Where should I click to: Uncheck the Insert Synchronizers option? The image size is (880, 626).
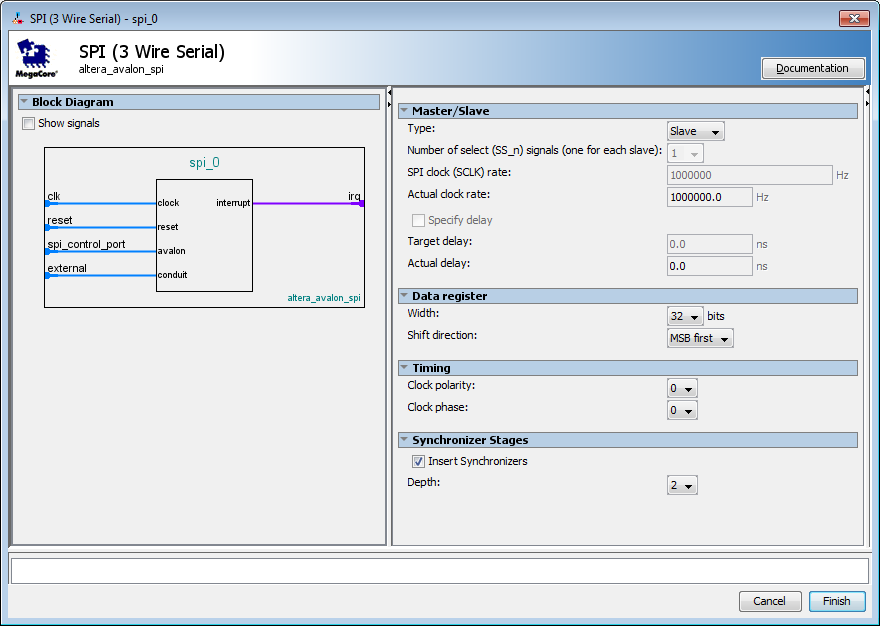tap(418, 461)
